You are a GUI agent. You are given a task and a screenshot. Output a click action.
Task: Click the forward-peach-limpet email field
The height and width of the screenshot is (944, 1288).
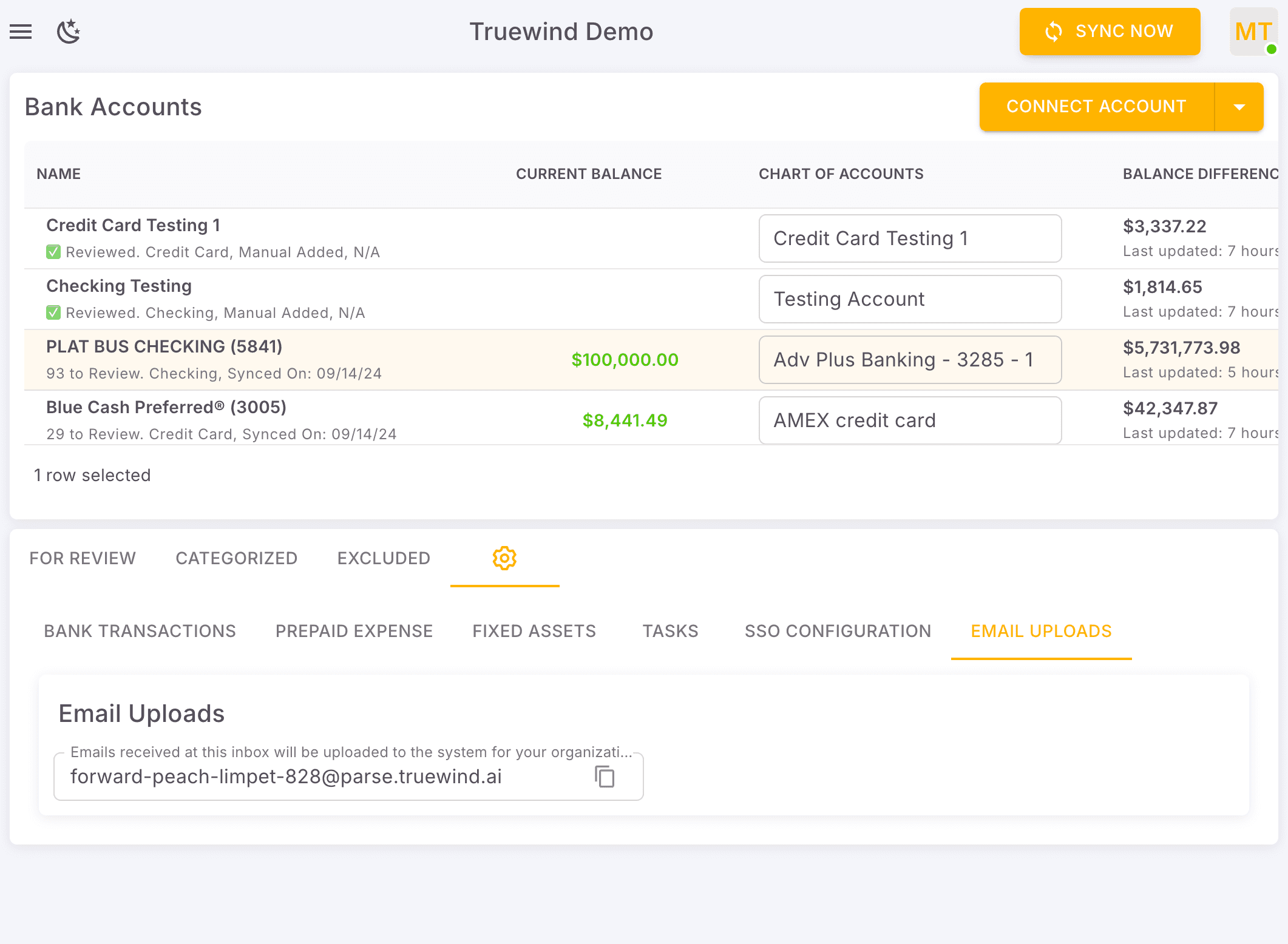click(x=285, y=777)
